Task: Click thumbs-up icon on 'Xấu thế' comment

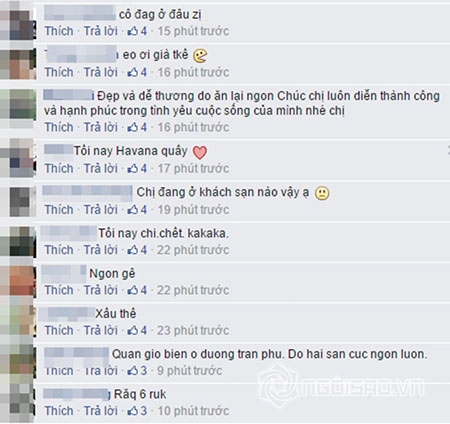Action: click(133, 331)
